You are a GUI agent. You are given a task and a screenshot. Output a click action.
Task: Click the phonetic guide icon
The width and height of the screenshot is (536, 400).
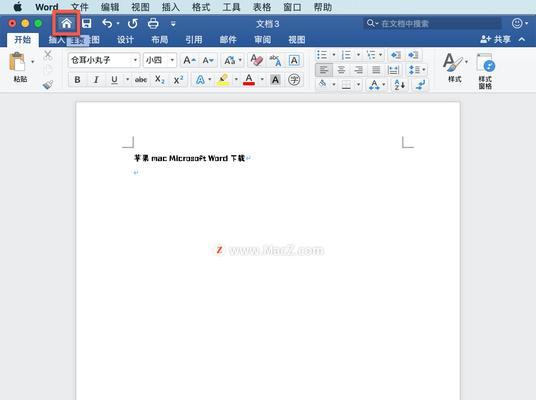(275, 60)
